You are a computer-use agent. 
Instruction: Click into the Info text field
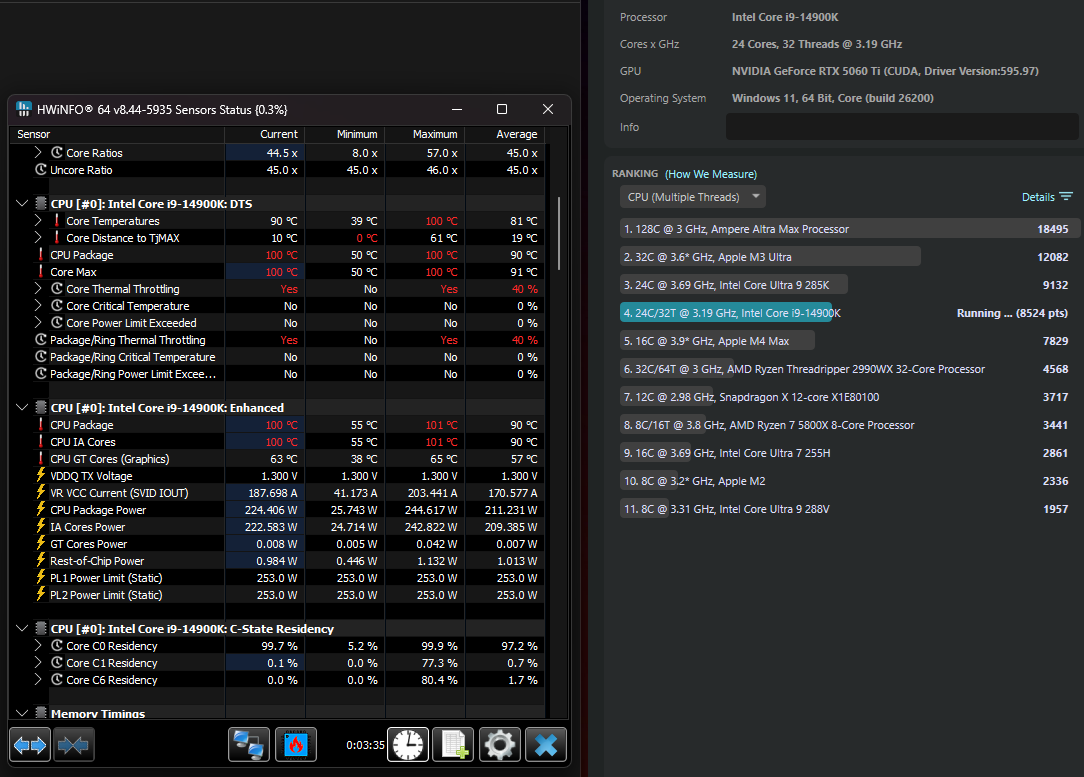[902, 127]
